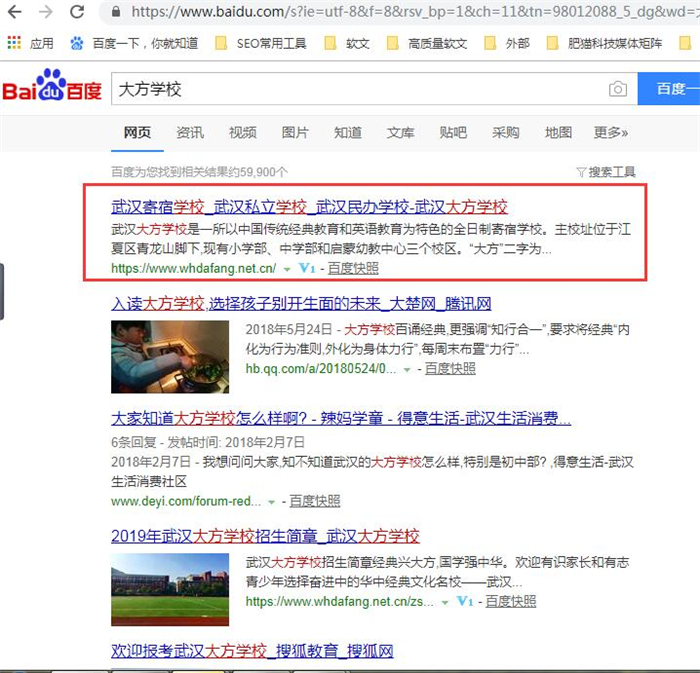700x673 pixels.
Task: Open 百度一下，你就知道 bookmark
Action: coord(134,43)
